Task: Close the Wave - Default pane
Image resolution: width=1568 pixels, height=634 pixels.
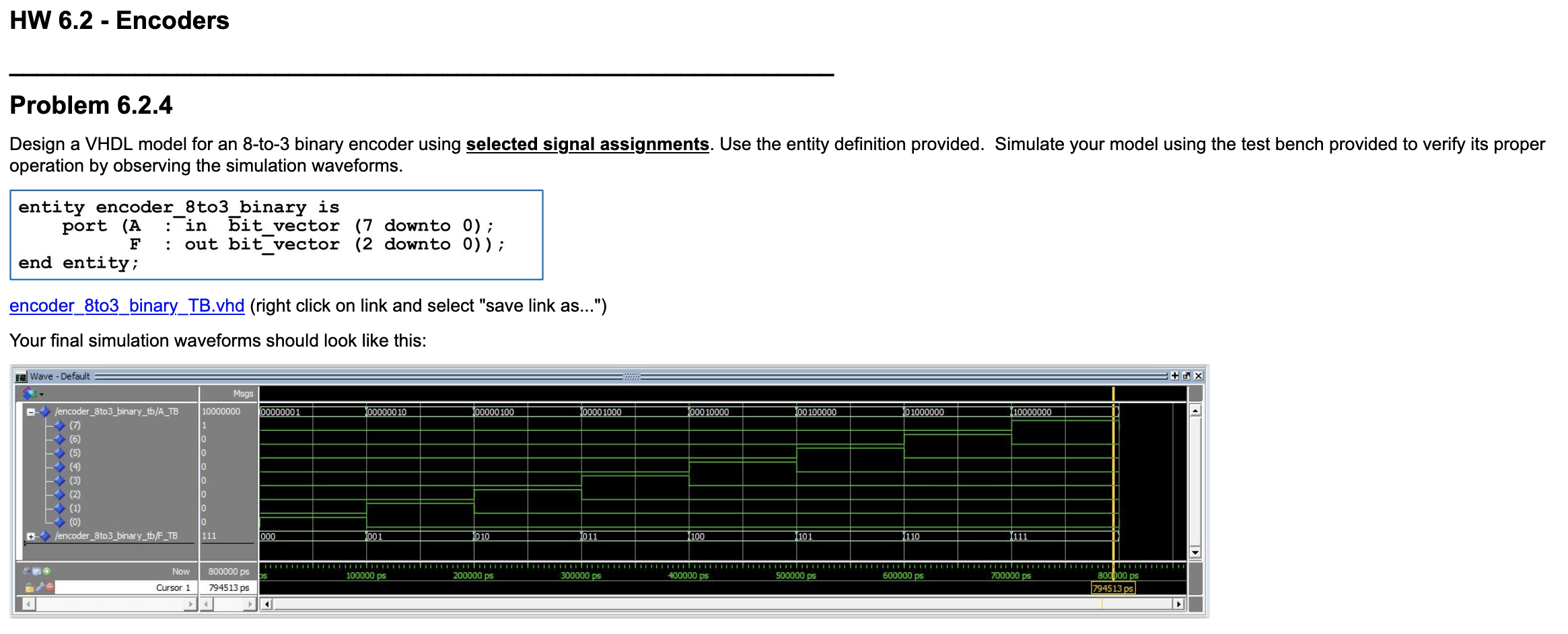Action: (x=1199, y=376)
